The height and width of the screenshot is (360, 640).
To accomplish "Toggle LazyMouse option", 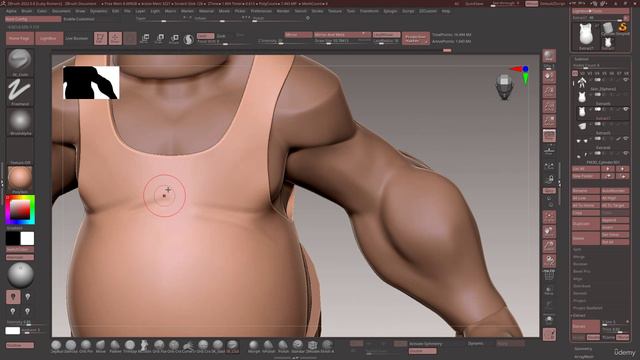I will coord(386,35).
